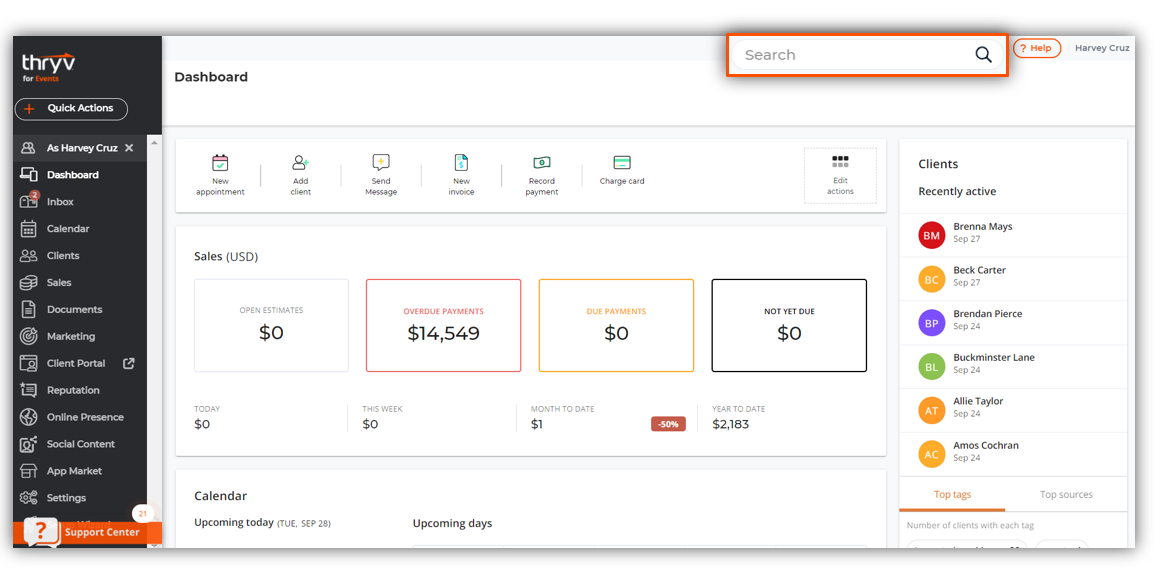
Task: Open Online Presence from the sidebar
Action: point(85,417)
